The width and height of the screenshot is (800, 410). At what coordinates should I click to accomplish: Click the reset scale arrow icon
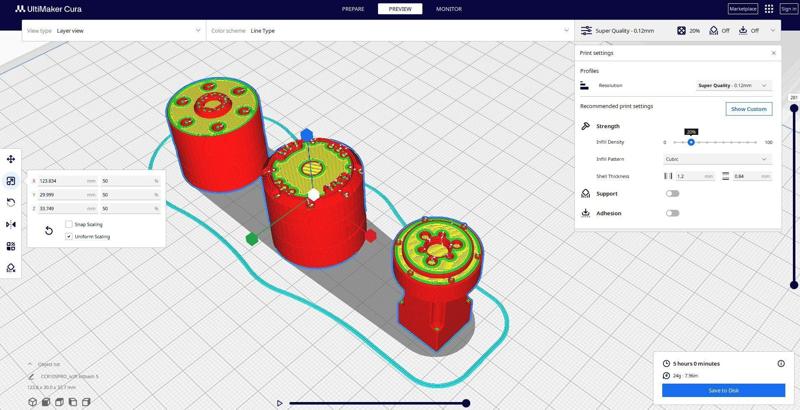point(49,231)
